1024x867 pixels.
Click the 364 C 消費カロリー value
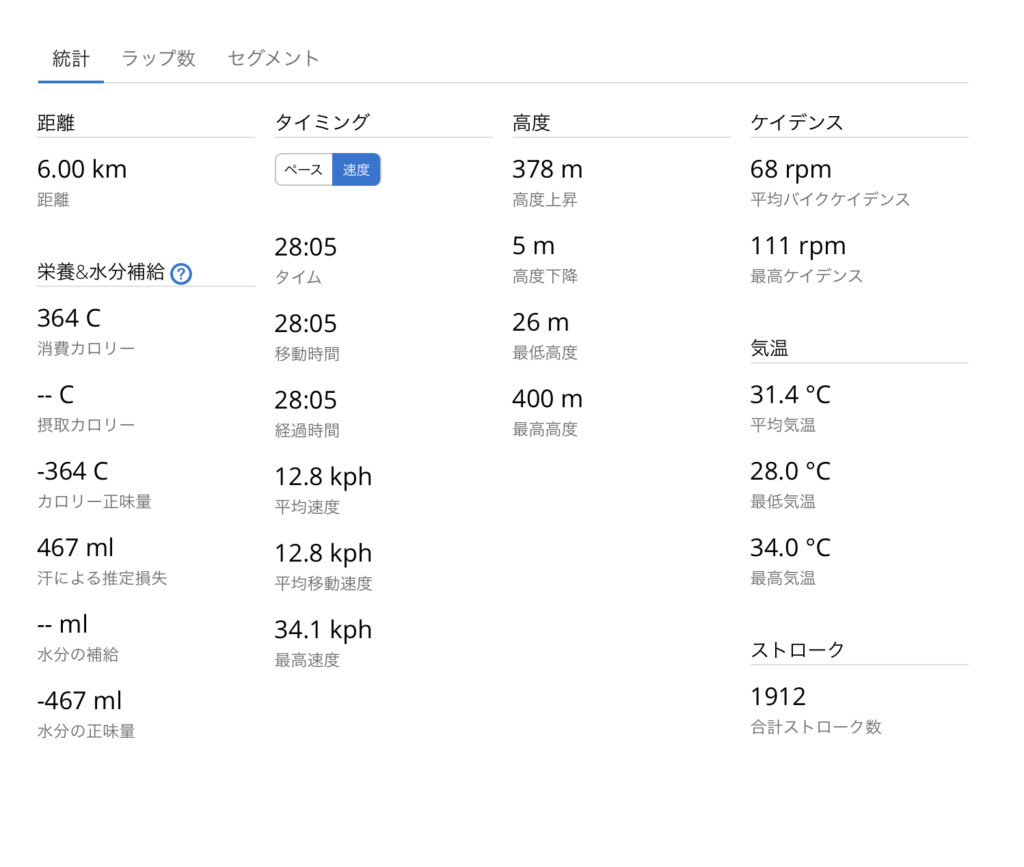(69, 318)
